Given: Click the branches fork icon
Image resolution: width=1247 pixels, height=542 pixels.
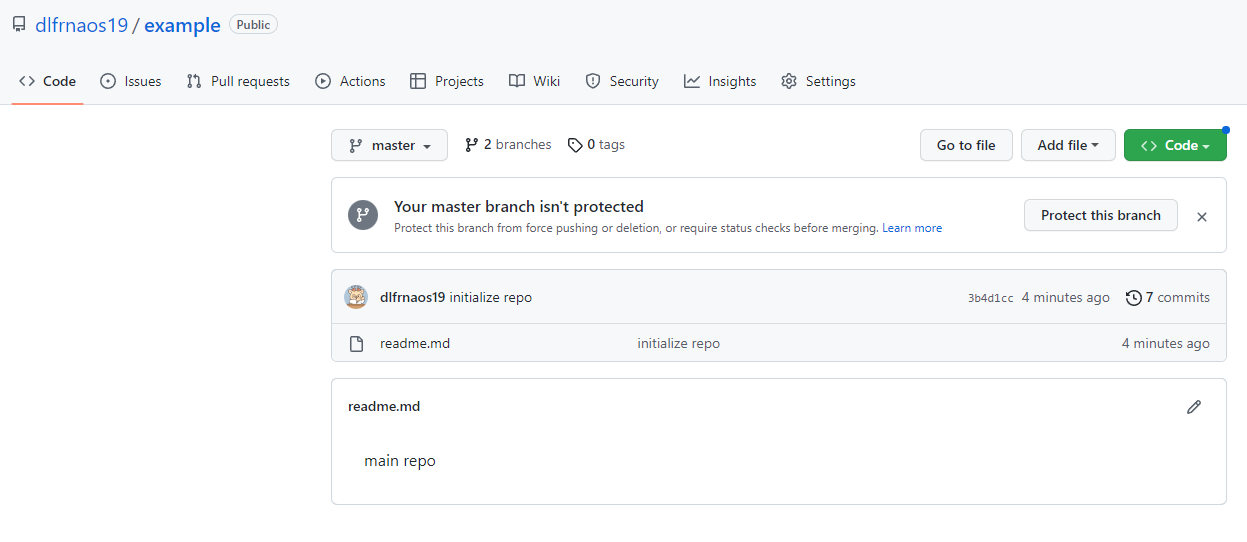Looking at the screenshot, I should click(472, 145).
